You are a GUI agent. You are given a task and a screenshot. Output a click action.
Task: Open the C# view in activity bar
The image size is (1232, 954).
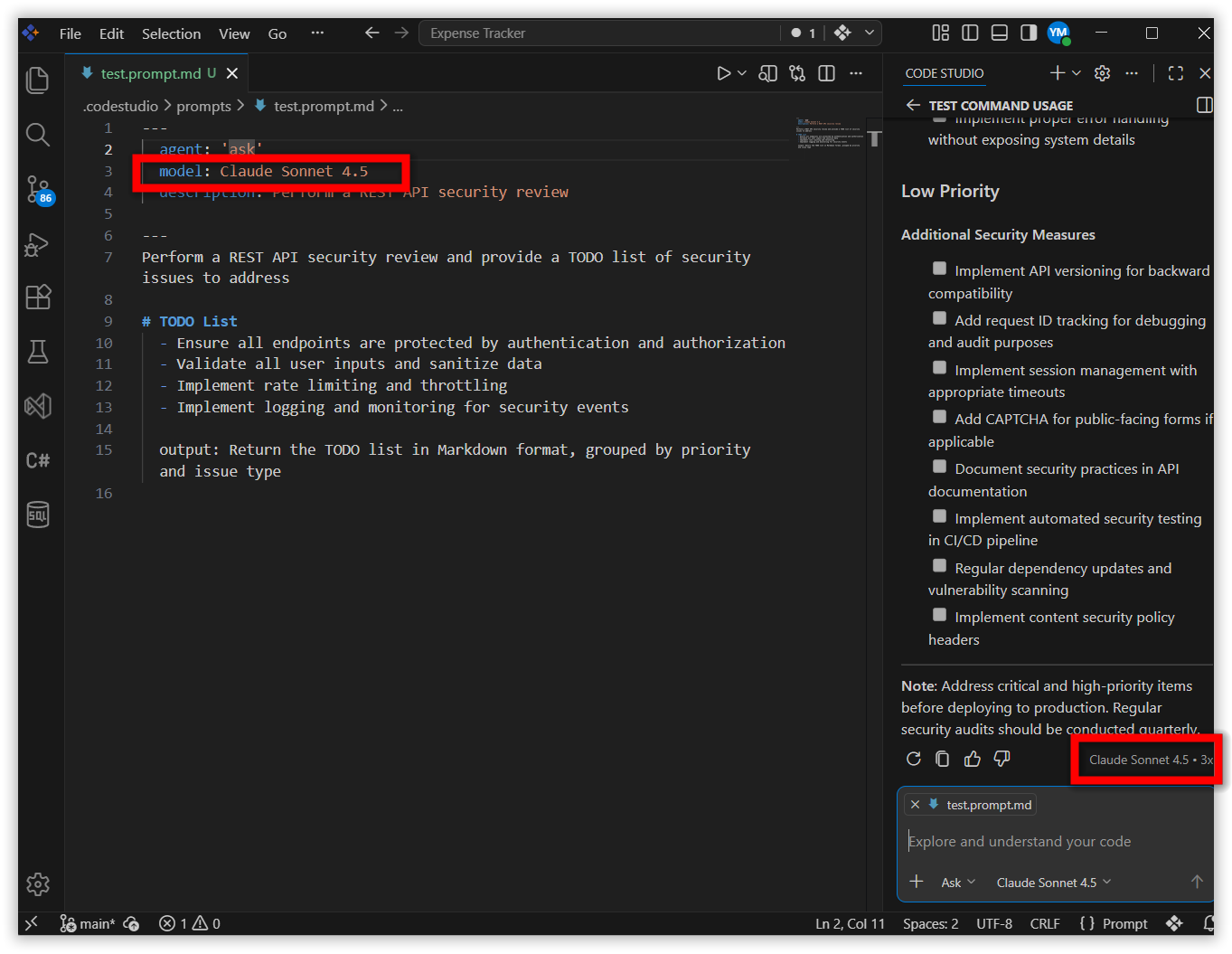[38, 460]
